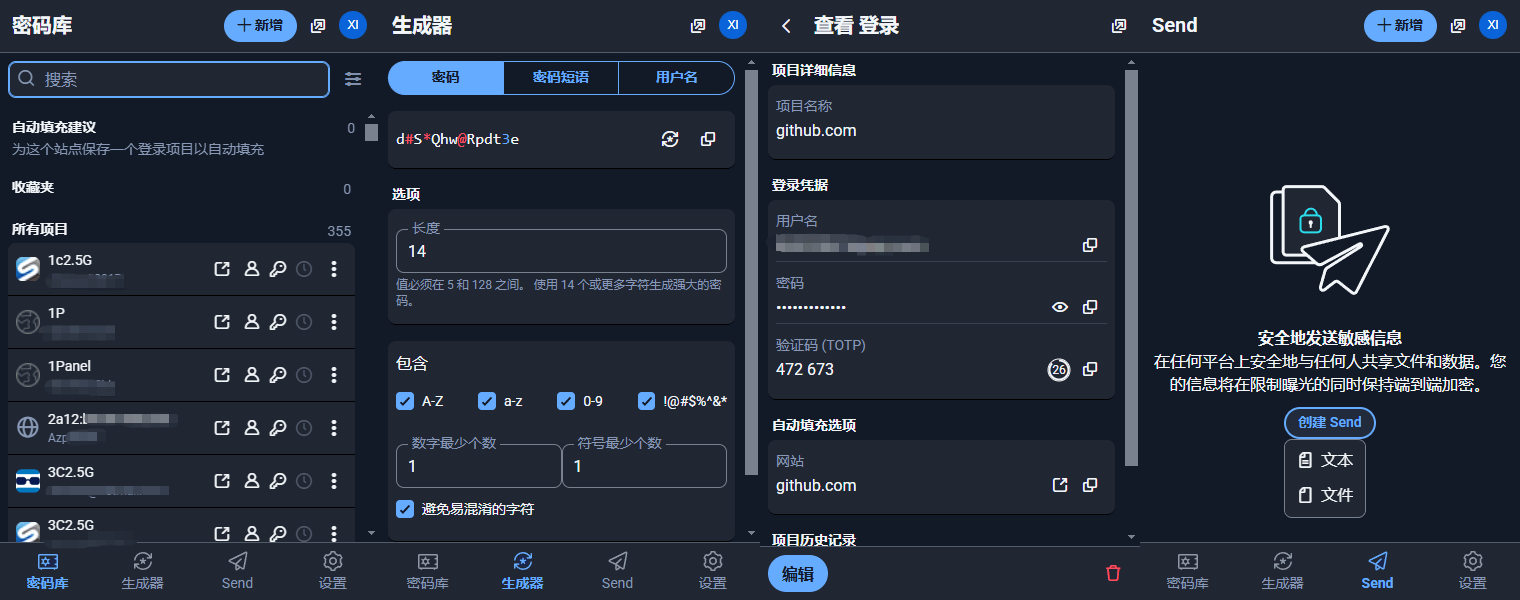1520x600 pixels.
Task: Toggle the special characters !@#$%^&* checkbox
Action: [x=647, y=401]
